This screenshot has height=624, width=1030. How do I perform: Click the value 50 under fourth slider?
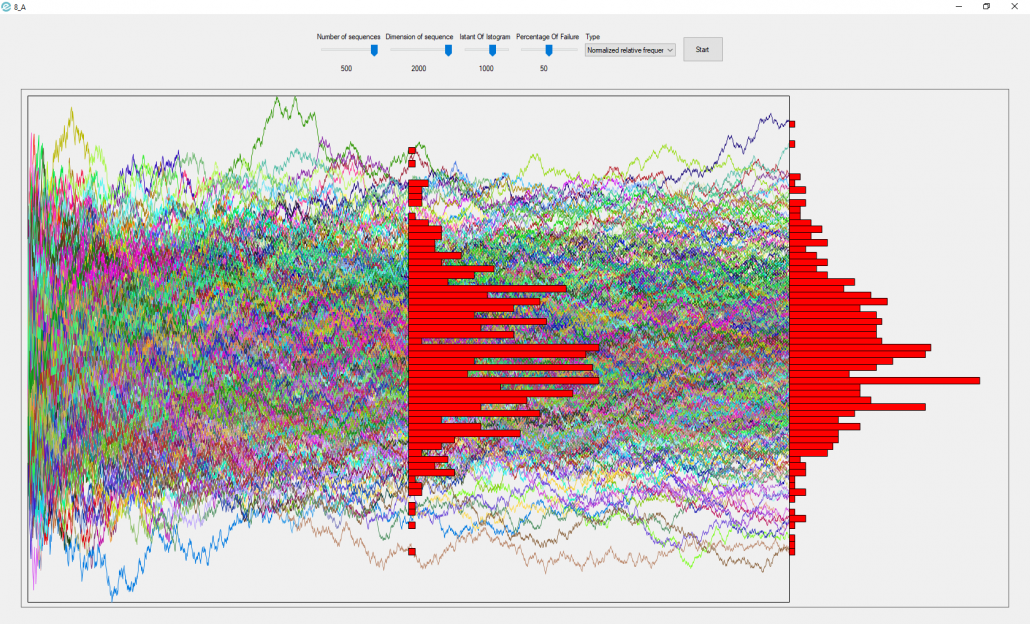click(543, 69)
